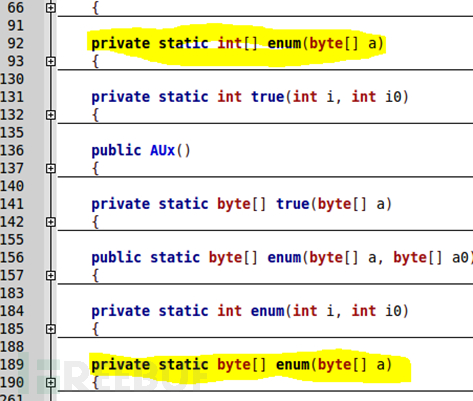The image size is (473, 401).
Task: Unfold byte[] true(byte[] a) method at line 142
Action: point(51,222)
